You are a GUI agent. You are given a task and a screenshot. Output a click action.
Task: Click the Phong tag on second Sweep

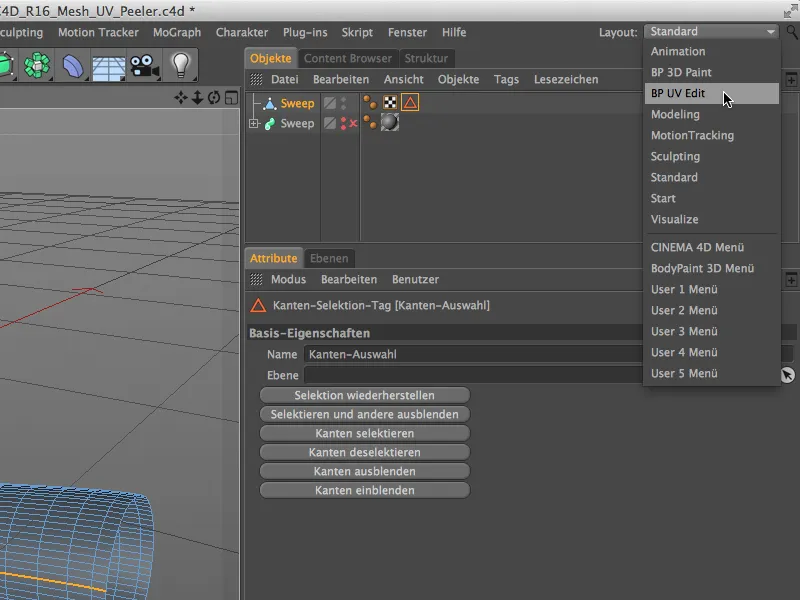(x=370, y=122)
